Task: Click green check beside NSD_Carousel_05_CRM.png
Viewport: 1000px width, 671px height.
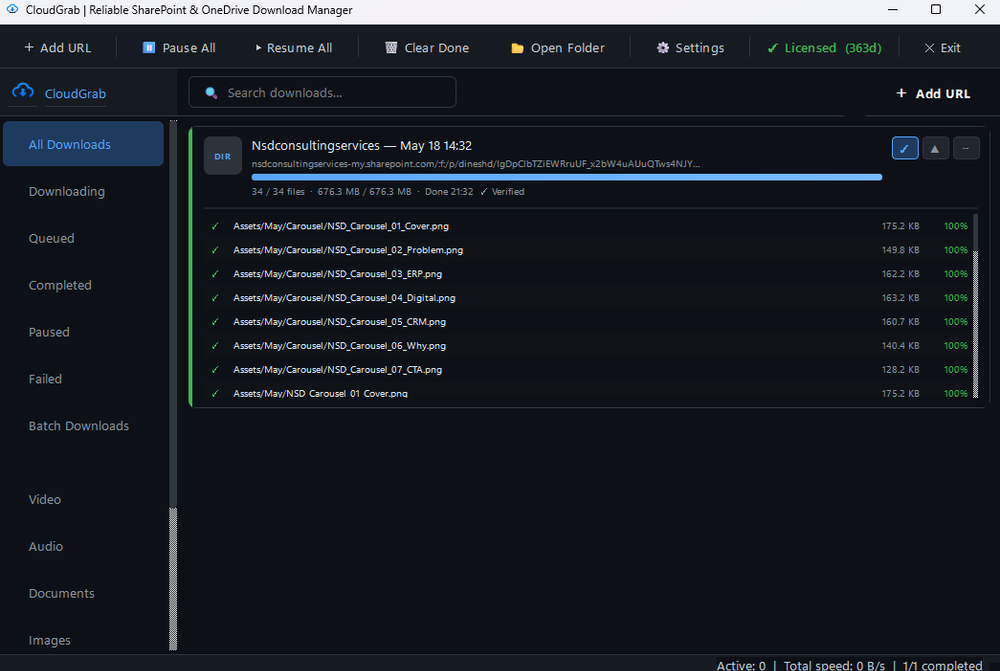Action: point(215,321)
